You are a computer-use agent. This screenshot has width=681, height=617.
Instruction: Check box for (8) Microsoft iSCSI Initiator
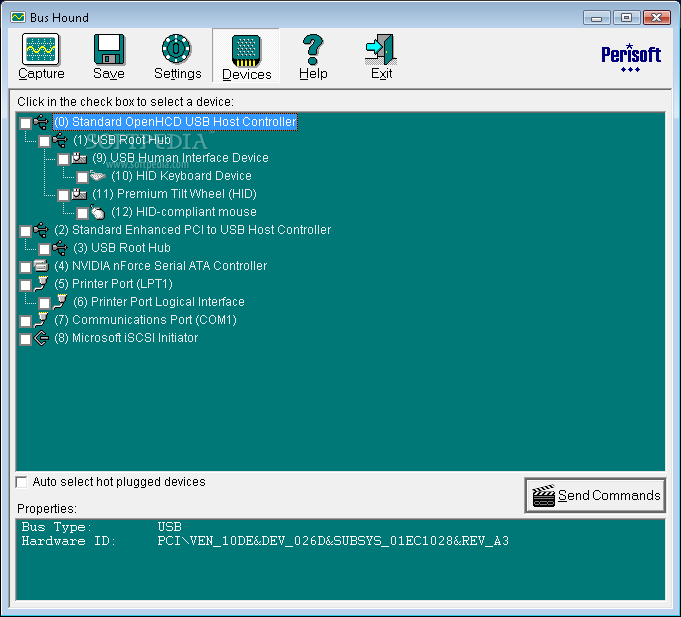(x=25, y=339)
